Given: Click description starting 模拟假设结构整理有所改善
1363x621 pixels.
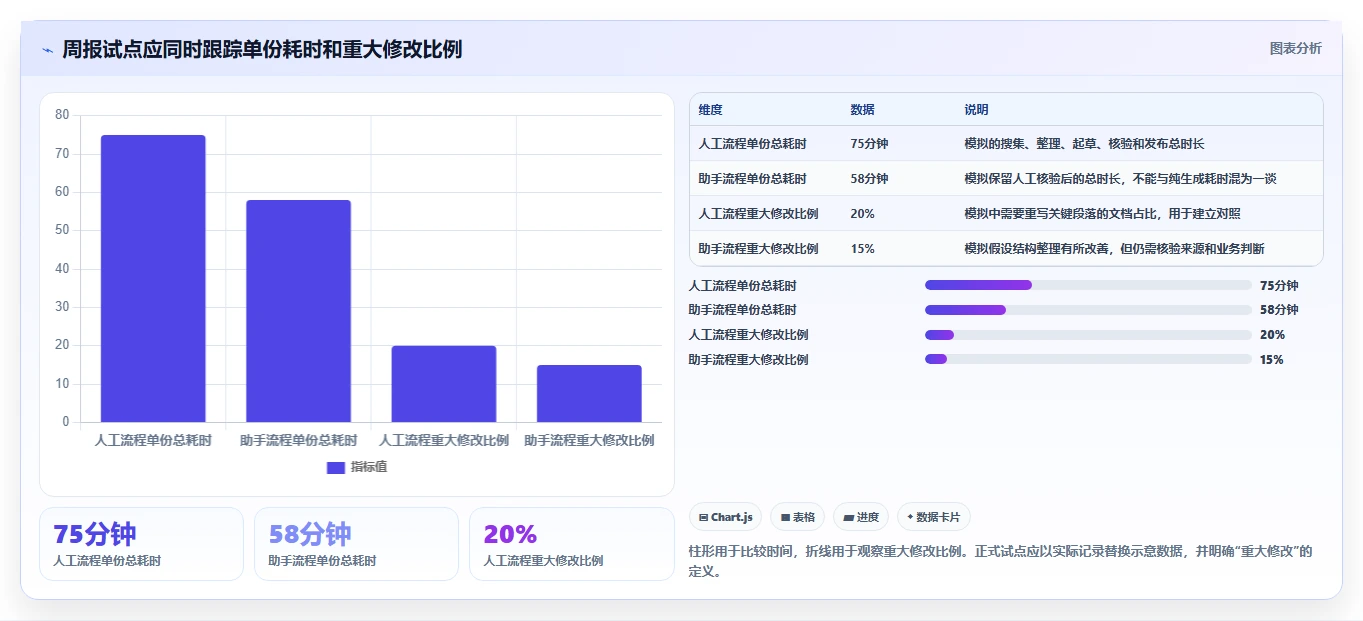Looking at the screenshot, I should click(x=1114, y=249).
